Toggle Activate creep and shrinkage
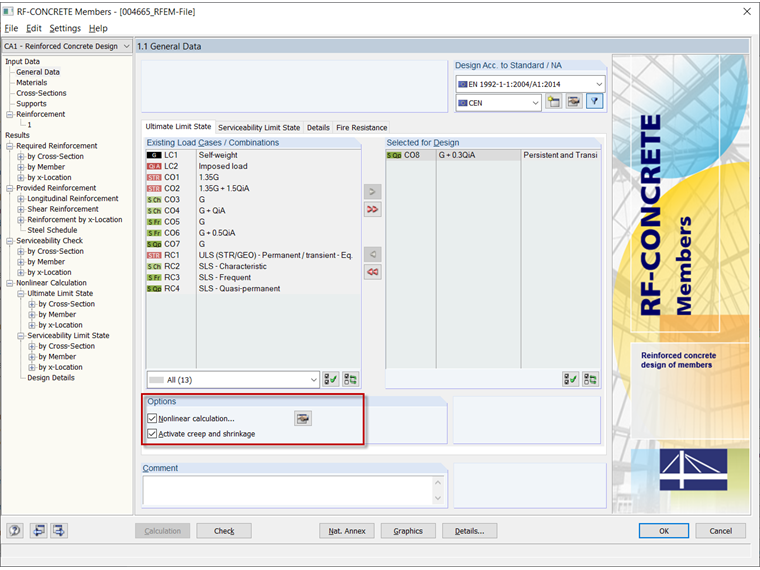Image resolution: width=760 pixels, height=570 pixels. 152,434
